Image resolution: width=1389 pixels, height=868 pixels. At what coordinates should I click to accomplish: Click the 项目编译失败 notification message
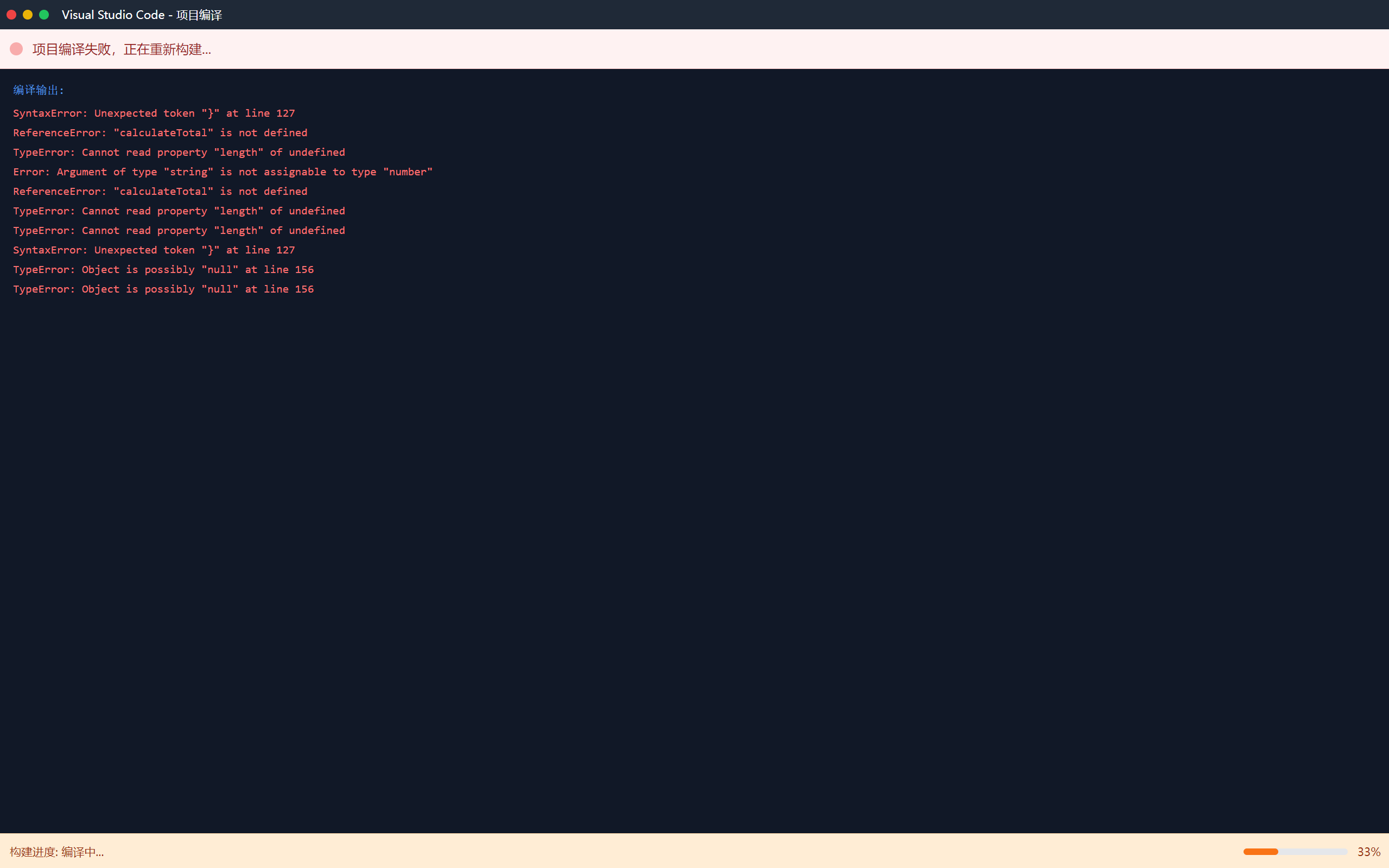122,49
